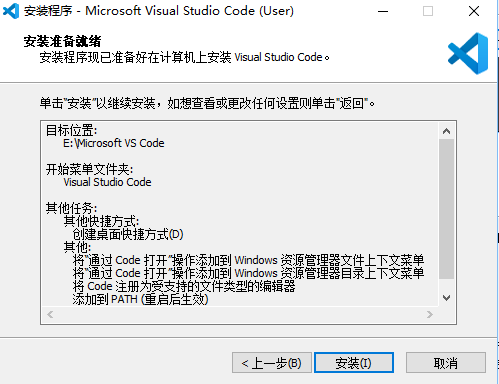This screenshot has width=499, height=384.
Task: Click the '开始菜单文件夹:' label
Action: pyautogui.click(x=89, y=169)
